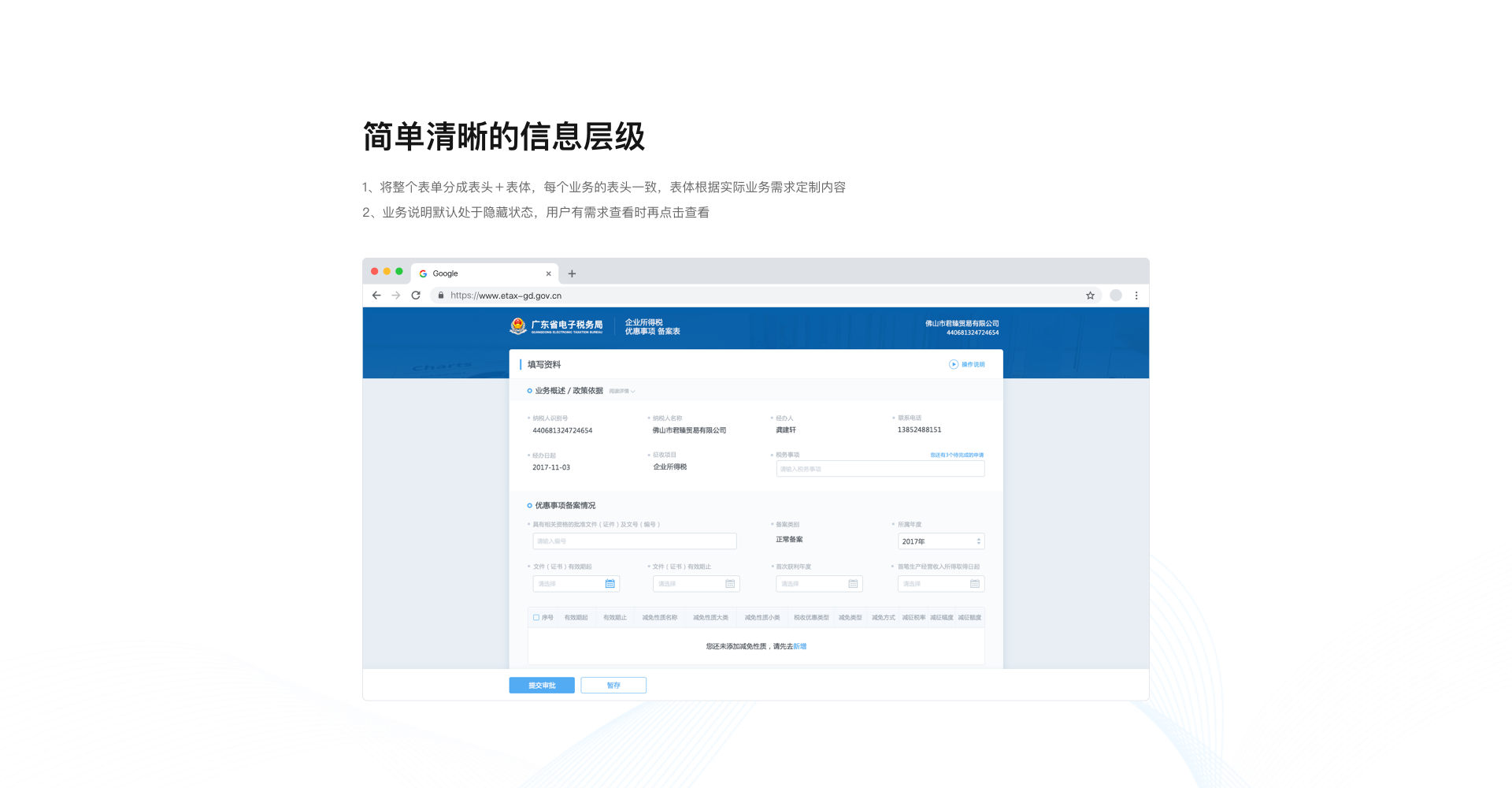Click the 暂存 button
This screenshot has width=1512, height=788.
[x=613, y=686]
